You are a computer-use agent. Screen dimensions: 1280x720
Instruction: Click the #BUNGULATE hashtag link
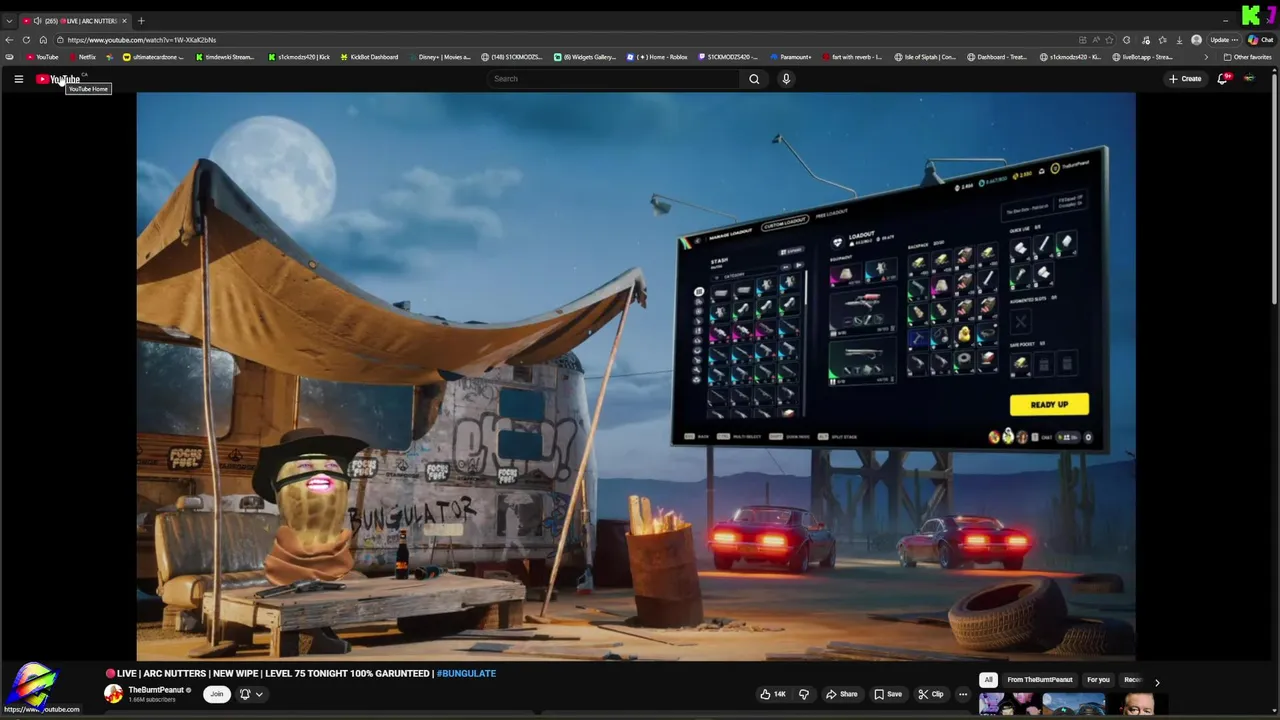point(466,674)
